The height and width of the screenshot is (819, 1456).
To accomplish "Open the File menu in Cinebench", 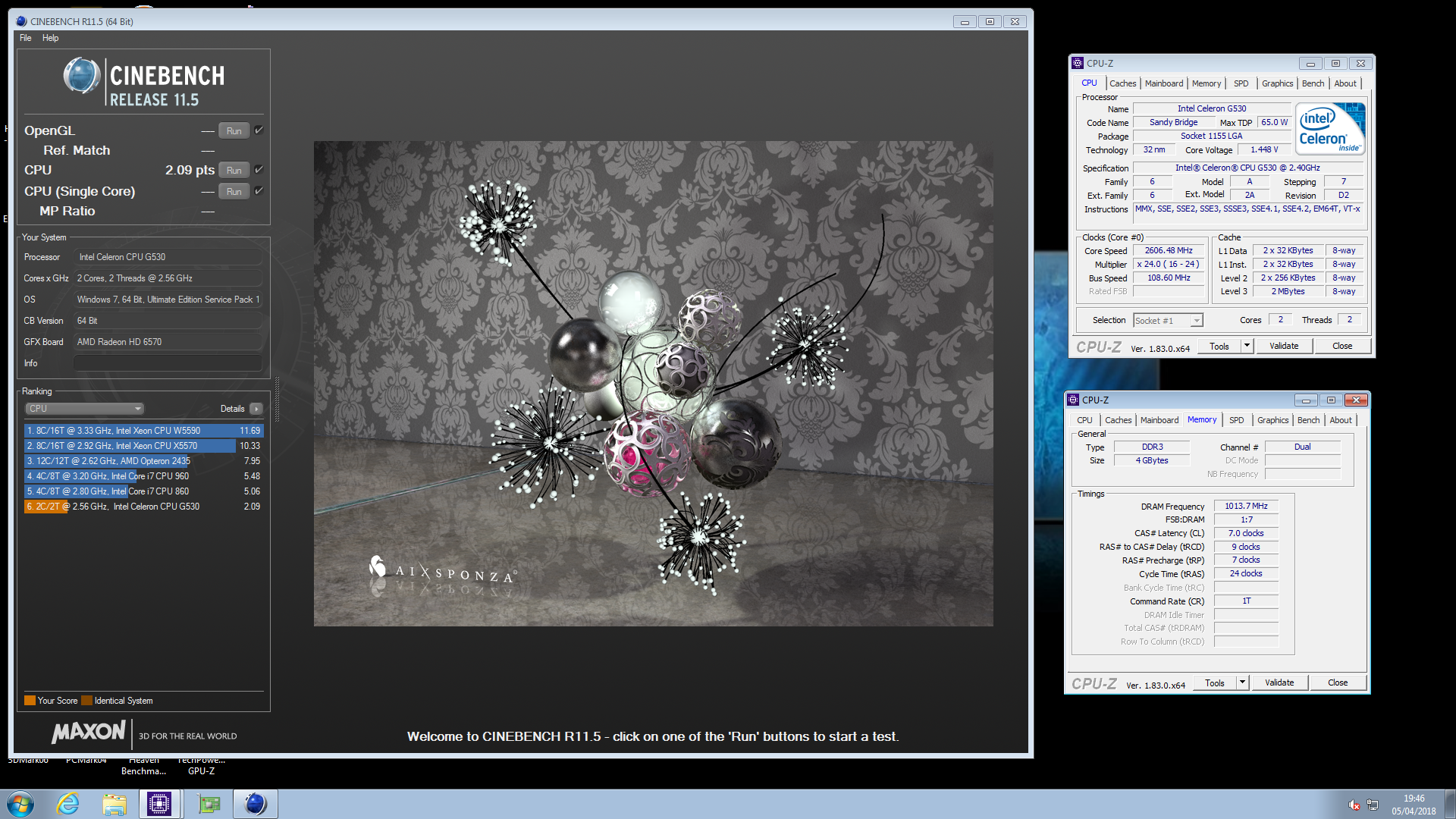I will [26, 38].
